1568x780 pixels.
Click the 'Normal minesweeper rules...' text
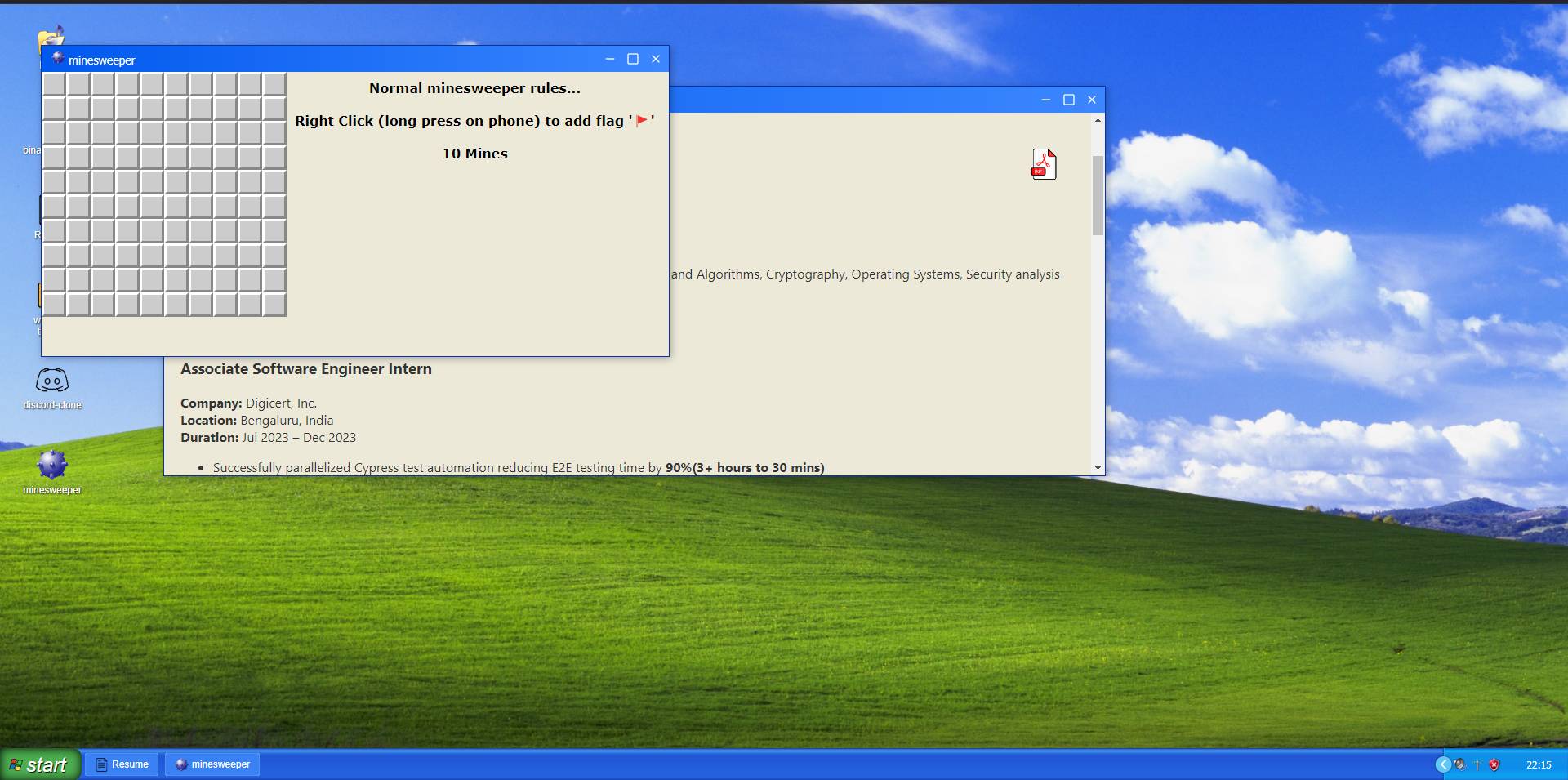pyautogui.click(x=474, y=88)
